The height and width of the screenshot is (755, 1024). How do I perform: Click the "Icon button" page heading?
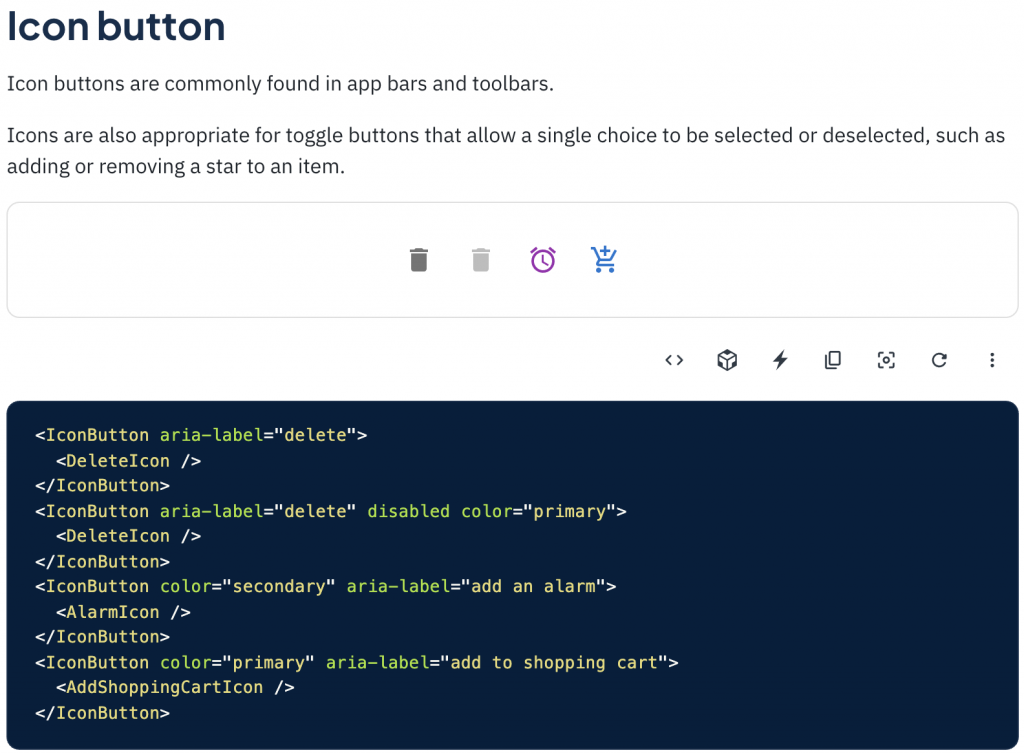(116, 27)
